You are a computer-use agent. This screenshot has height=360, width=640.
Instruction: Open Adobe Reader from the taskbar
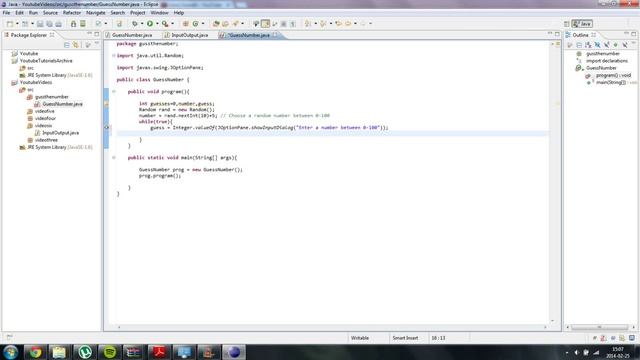[159, 352]
